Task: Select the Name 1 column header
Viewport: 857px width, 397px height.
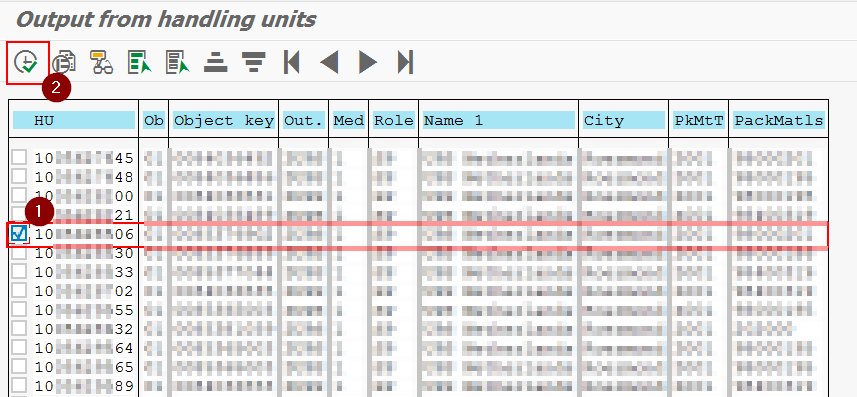Action: tap(498, 120)
